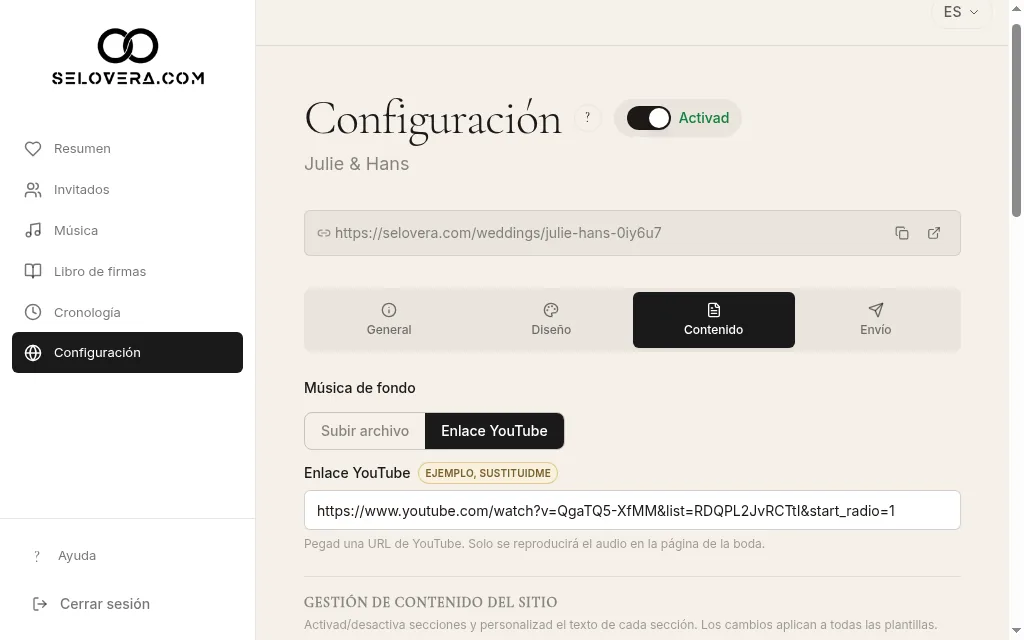The height and width of the screenshot is (640, 1024).
Task: Click the Julie & Hans subtitle text
Action: point(357,164)
